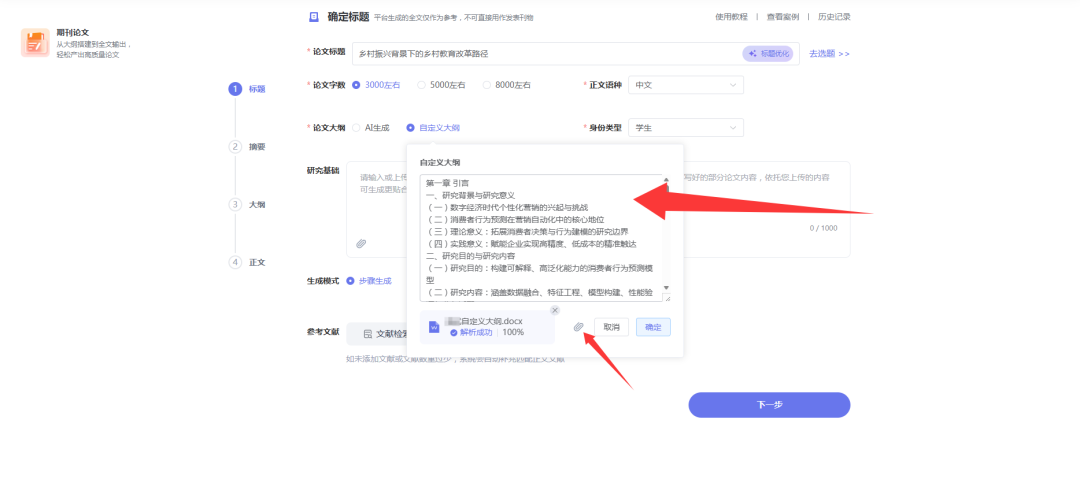Click outline line 一、研究背景与研究意义
1080x494 pixels.
pyautogui.click(x=470, y=195)
